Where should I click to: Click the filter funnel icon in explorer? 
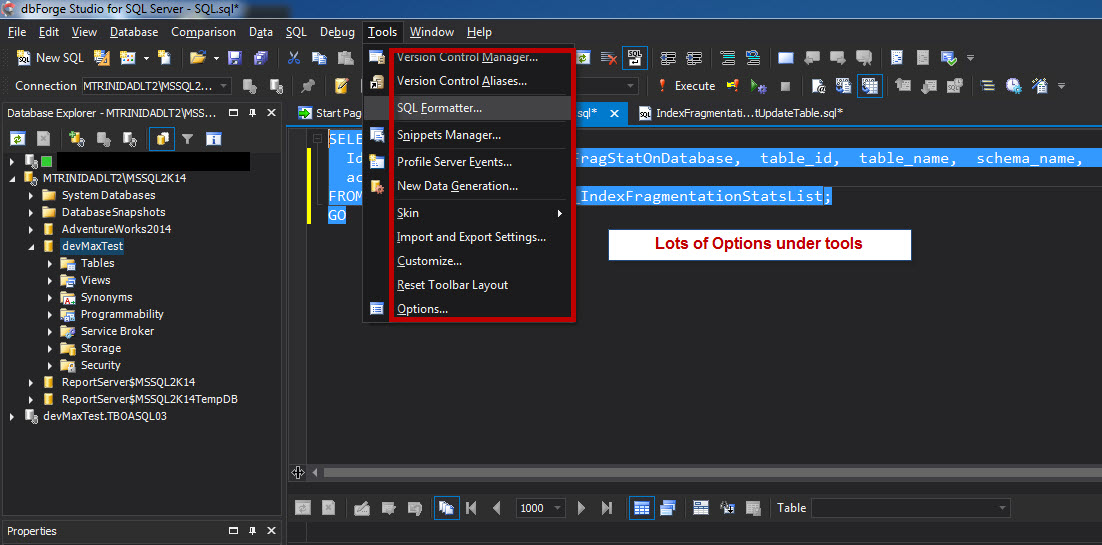[188, 139]
